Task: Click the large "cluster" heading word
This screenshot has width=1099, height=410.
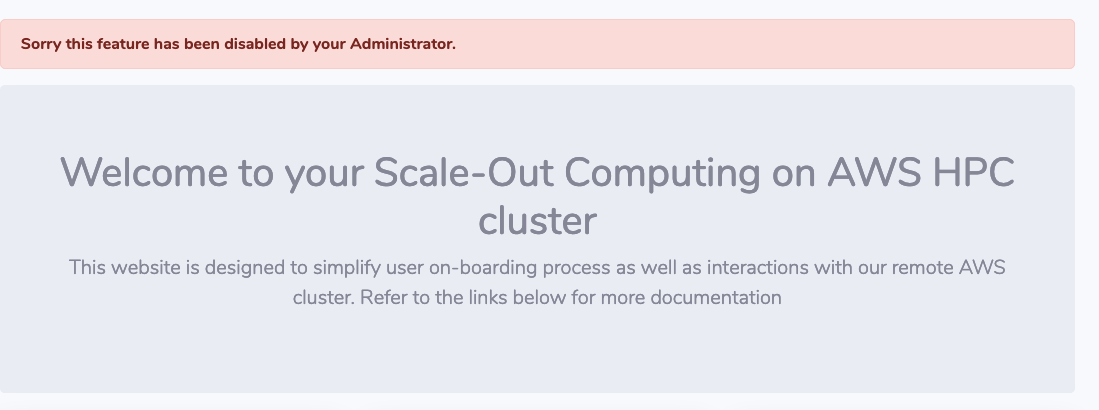Action: (x=538, y=221)
